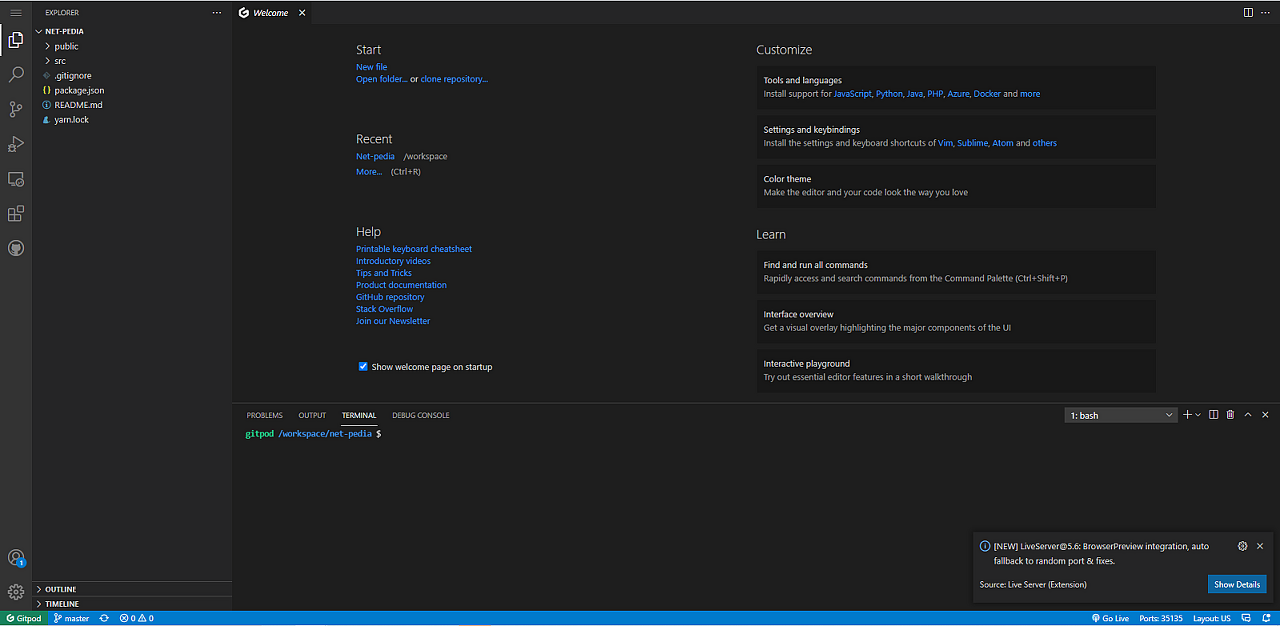Dismiss the Live Server notification
The width and height of the screenshot is (1280, 626).
(1260, 546)
